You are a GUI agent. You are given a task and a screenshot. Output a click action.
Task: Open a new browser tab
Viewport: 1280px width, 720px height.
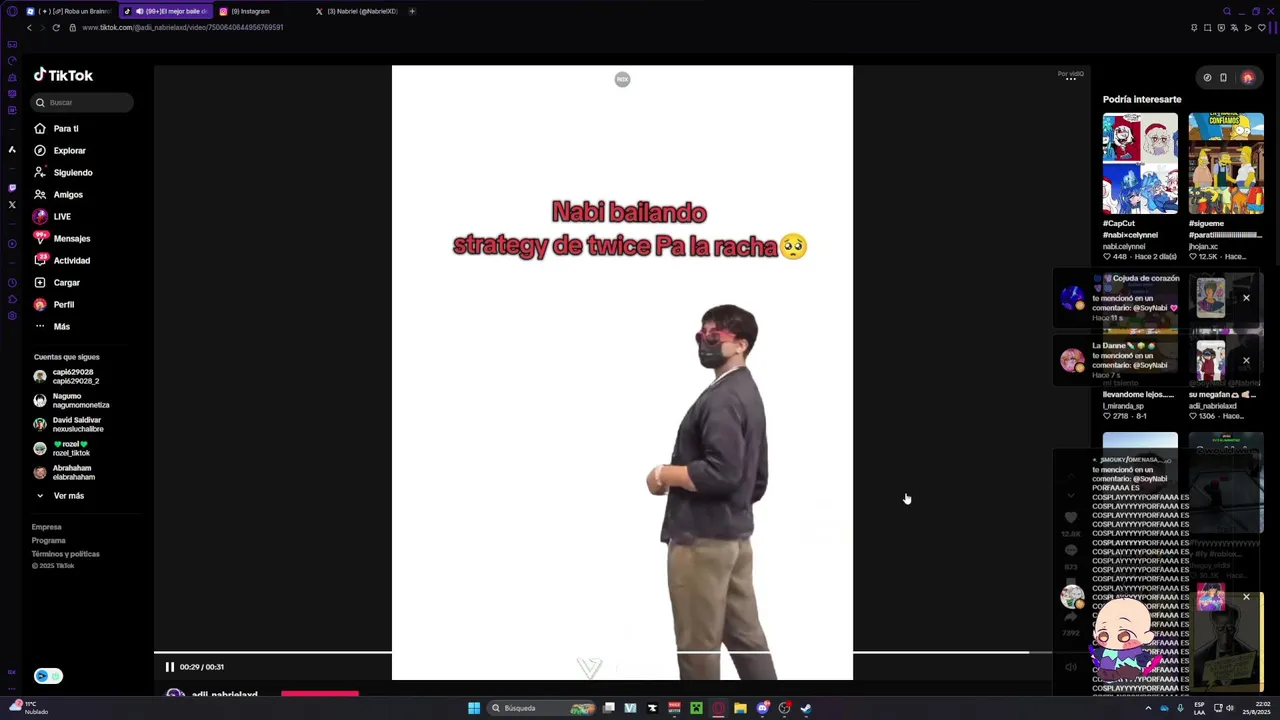pyautogui.click(x=412, y=11)
